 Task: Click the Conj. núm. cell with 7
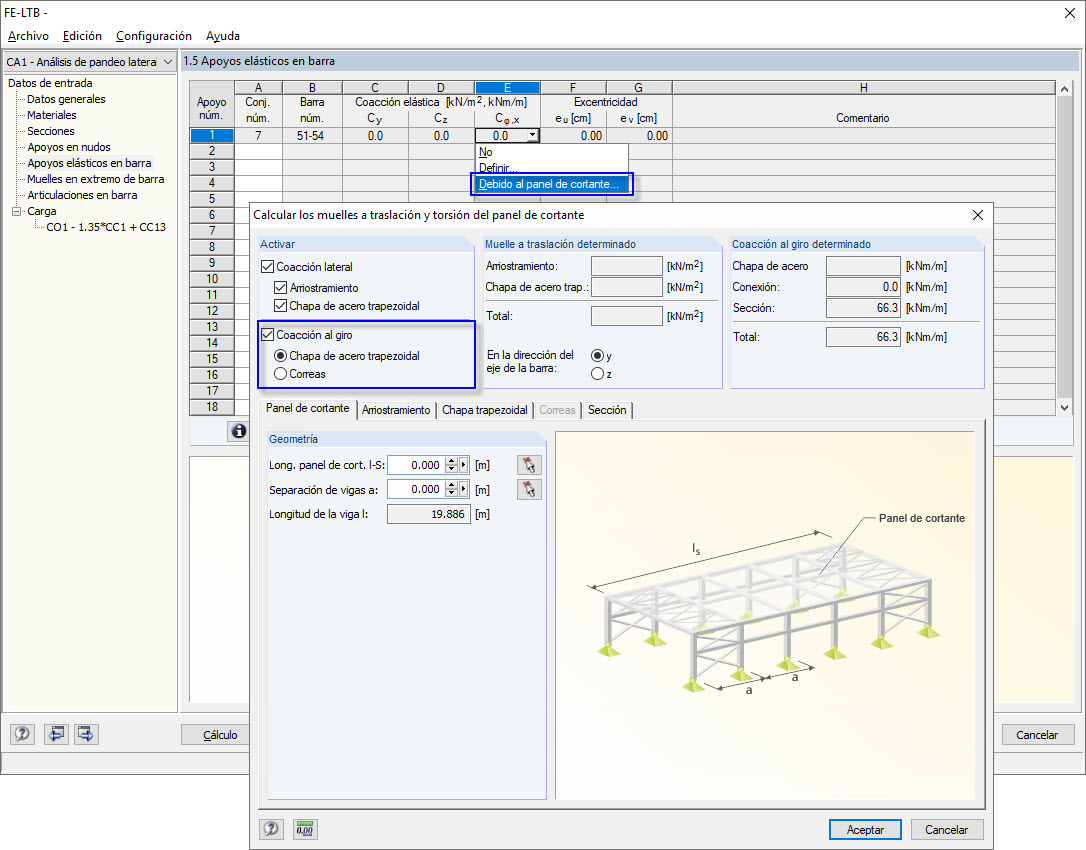click(x=258, y=136)
